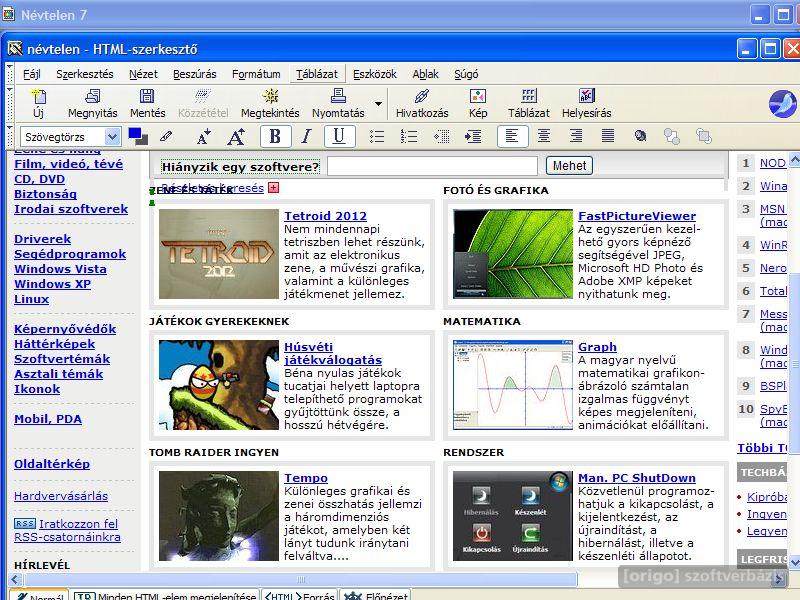The width and height of the screenshot is (800, 600).
Task: Insert a link with Hivatkozás icon
Action: pos(422,104)
